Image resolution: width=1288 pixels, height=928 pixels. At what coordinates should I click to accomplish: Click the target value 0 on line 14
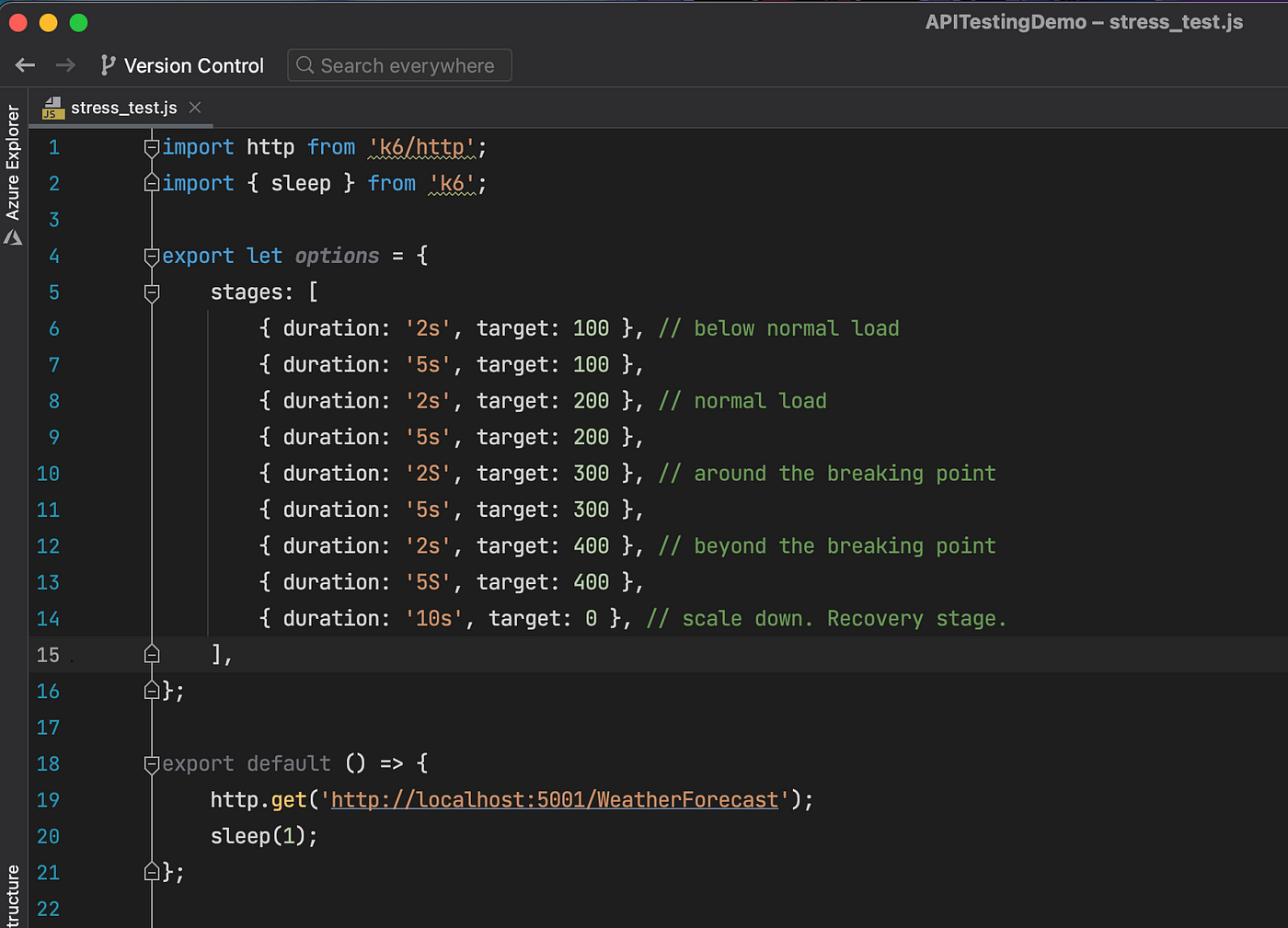[x=592, y=619]
